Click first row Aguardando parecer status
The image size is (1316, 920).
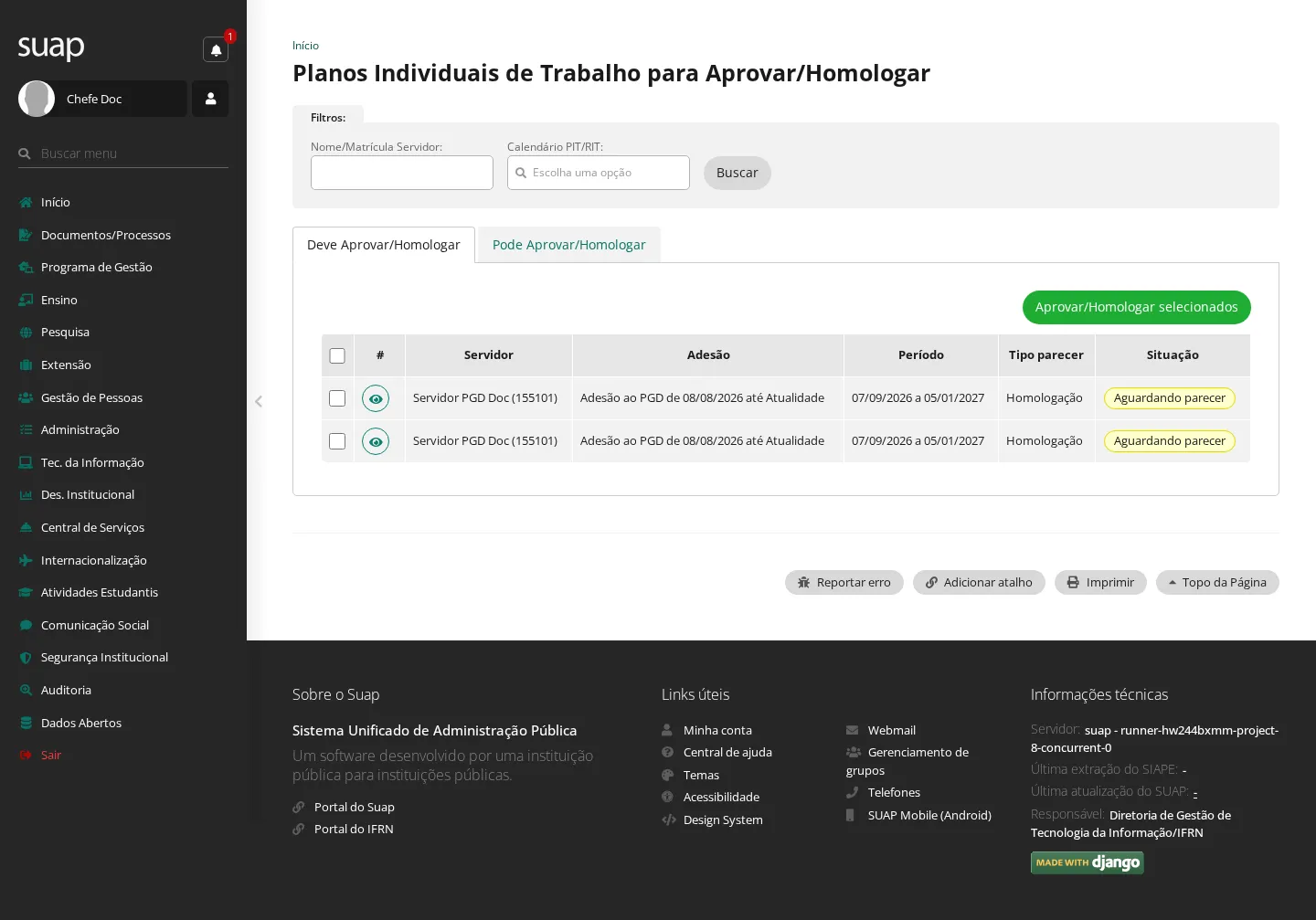pos(1170,398)
